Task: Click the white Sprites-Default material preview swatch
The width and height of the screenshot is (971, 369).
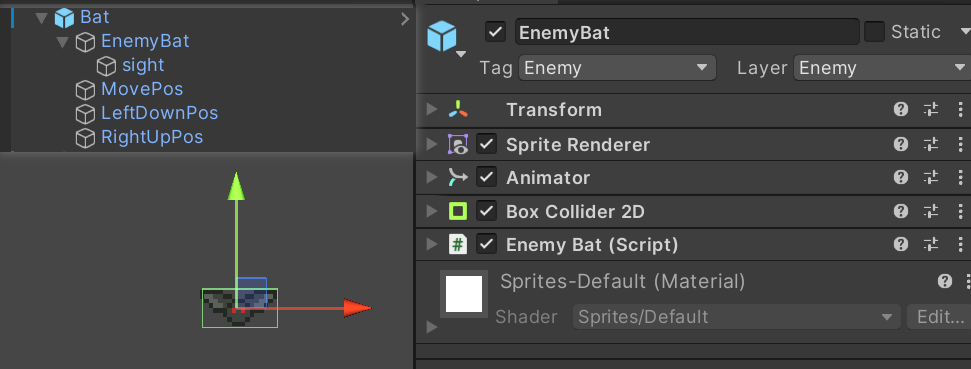Action: (464, 294)
